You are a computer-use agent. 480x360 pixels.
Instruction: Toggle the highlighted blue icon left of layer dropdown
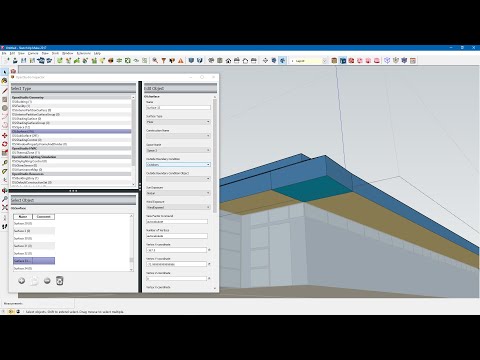[283, 60]
